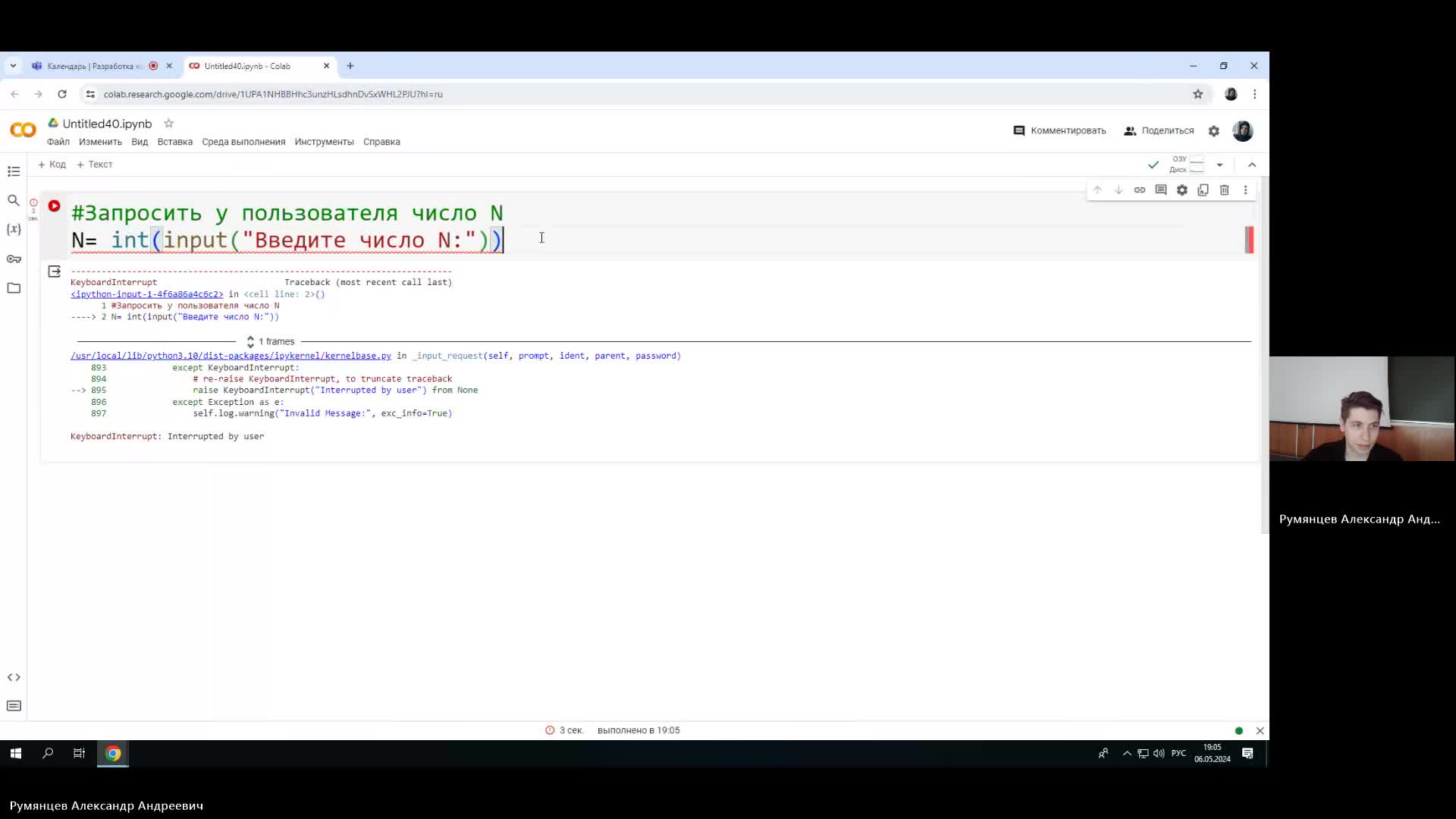Click the выполнено в 19:05 status text

639,730
